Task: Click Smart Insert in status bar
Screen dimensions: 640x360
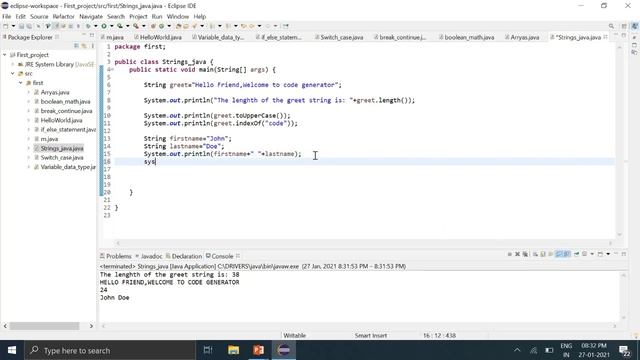Action: [x=371, y=336]
